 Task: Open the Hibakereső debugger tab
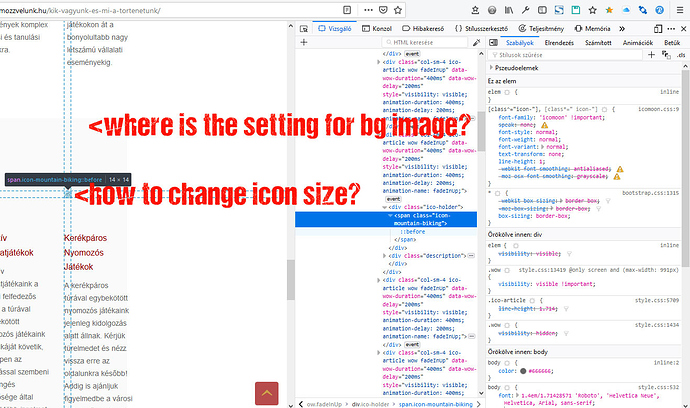(x=423, y=29)
